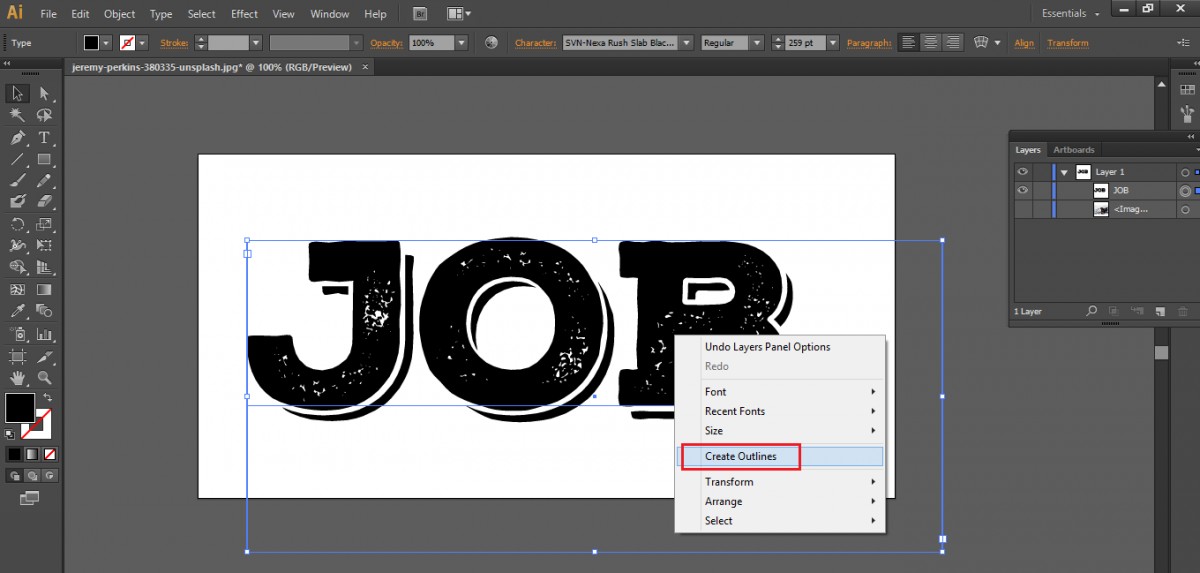Screen dimensions: 1200x573
Task: Activate the Zoom magnifier tool
Action: [x=44, y=378]
